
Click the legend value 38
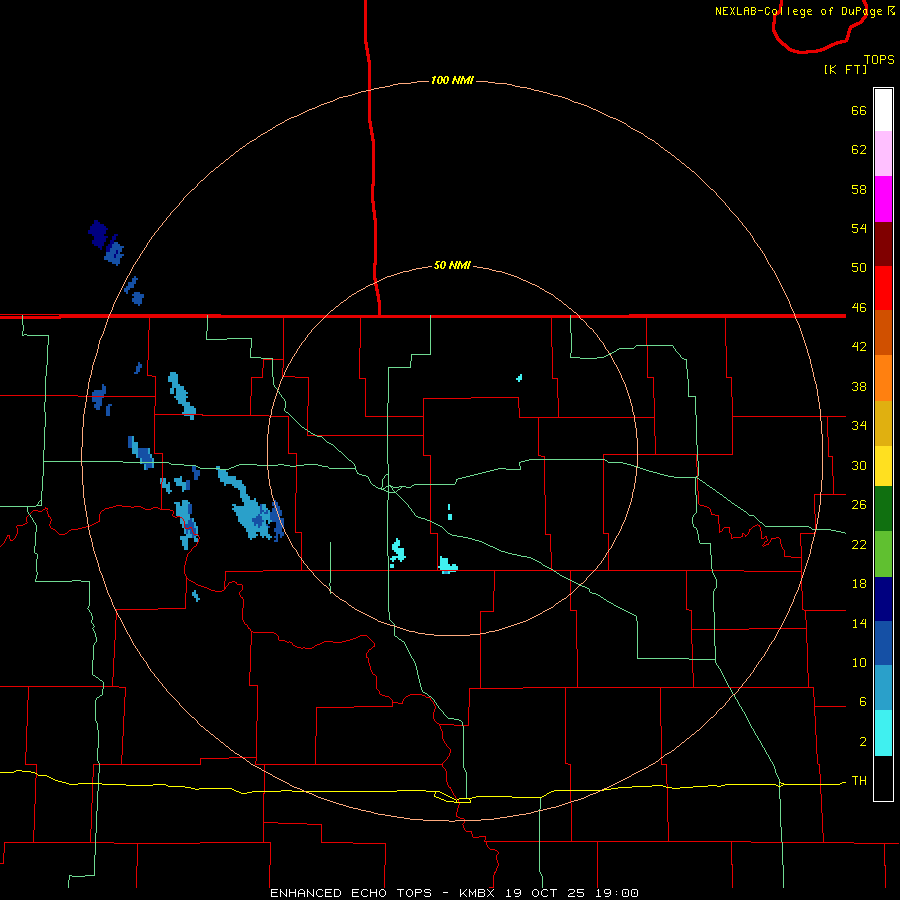859,386
